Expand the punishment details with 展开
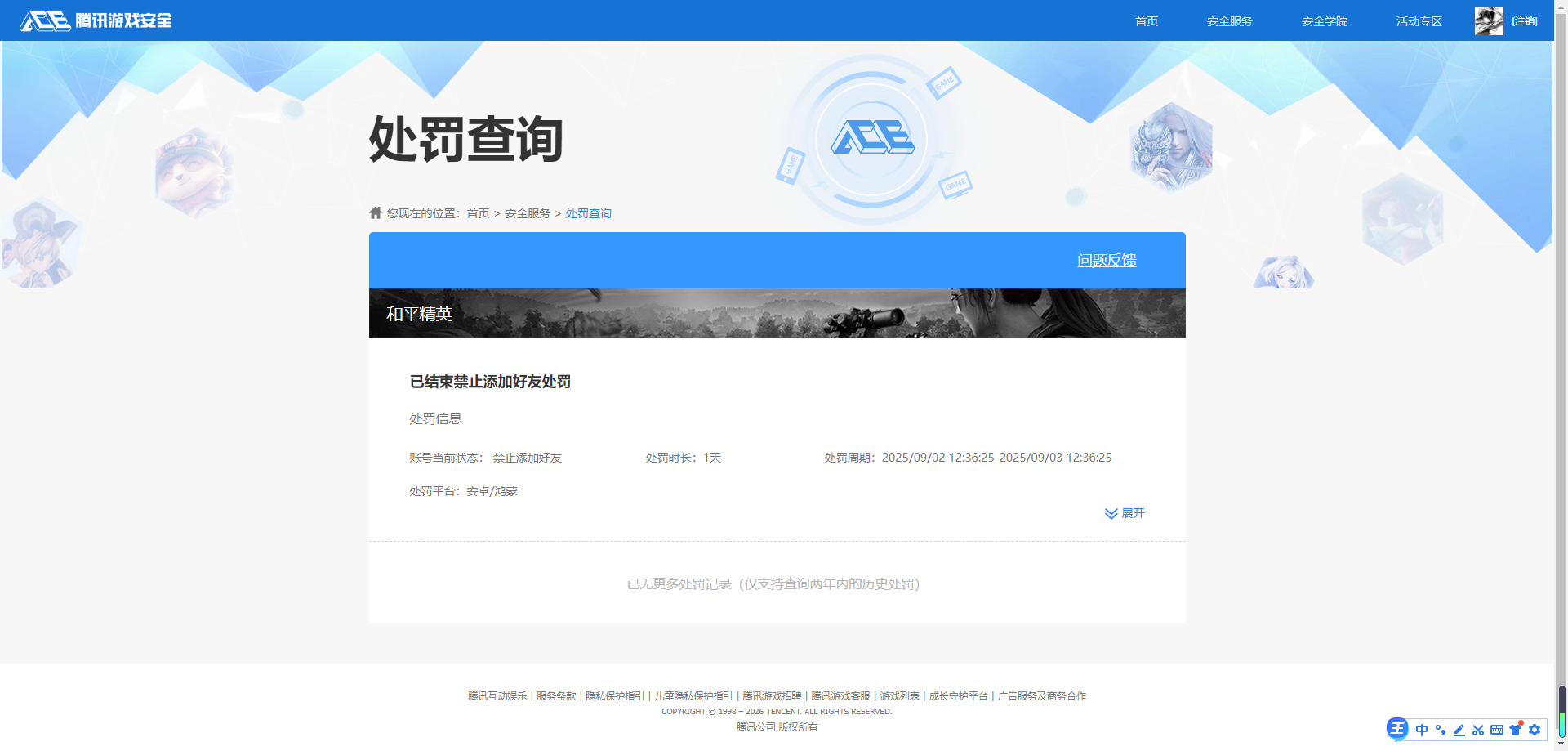 coord(1125,513)
